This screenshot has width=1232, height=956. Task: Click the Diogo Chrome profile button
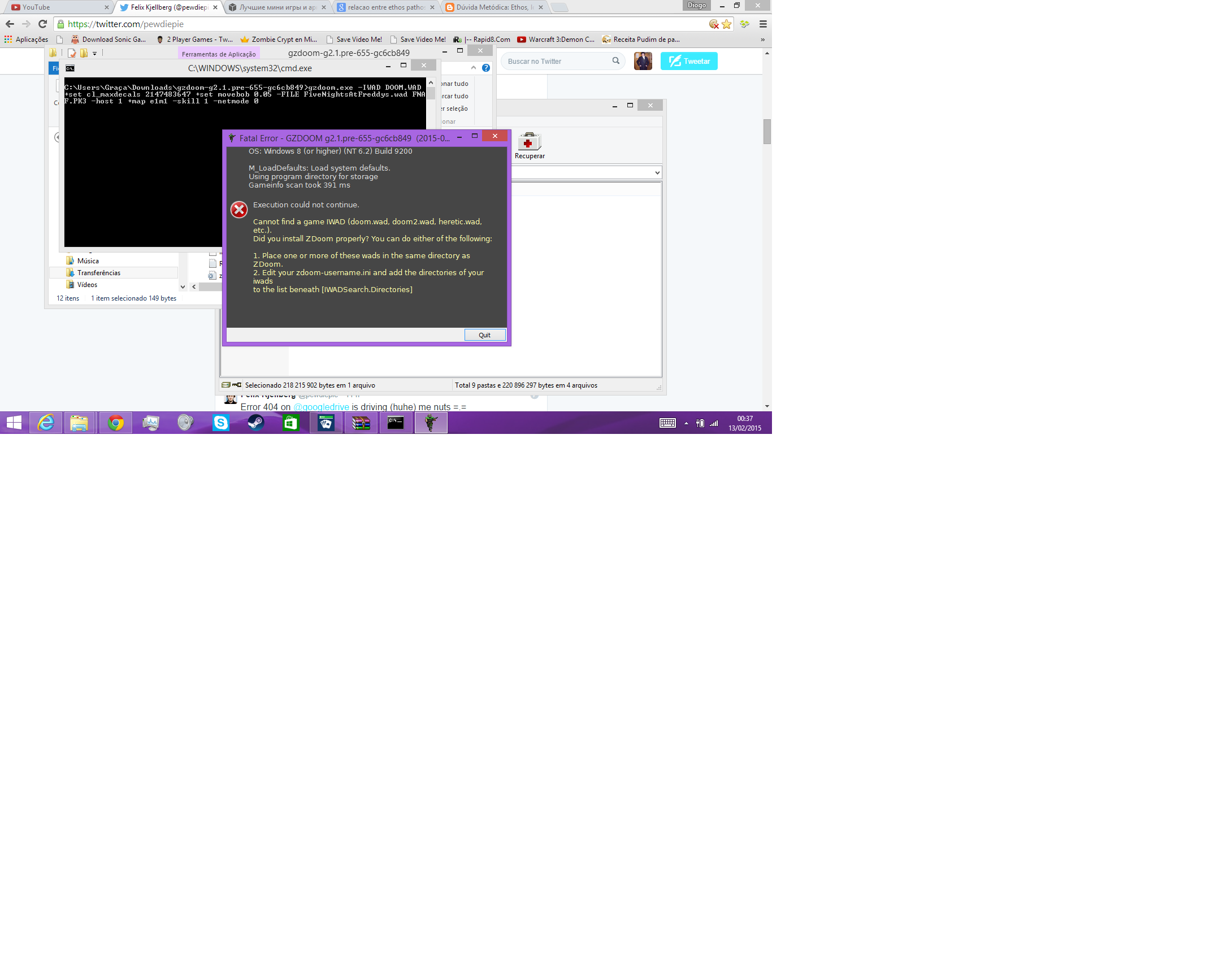pyautogui.click(x=696, y=5)
